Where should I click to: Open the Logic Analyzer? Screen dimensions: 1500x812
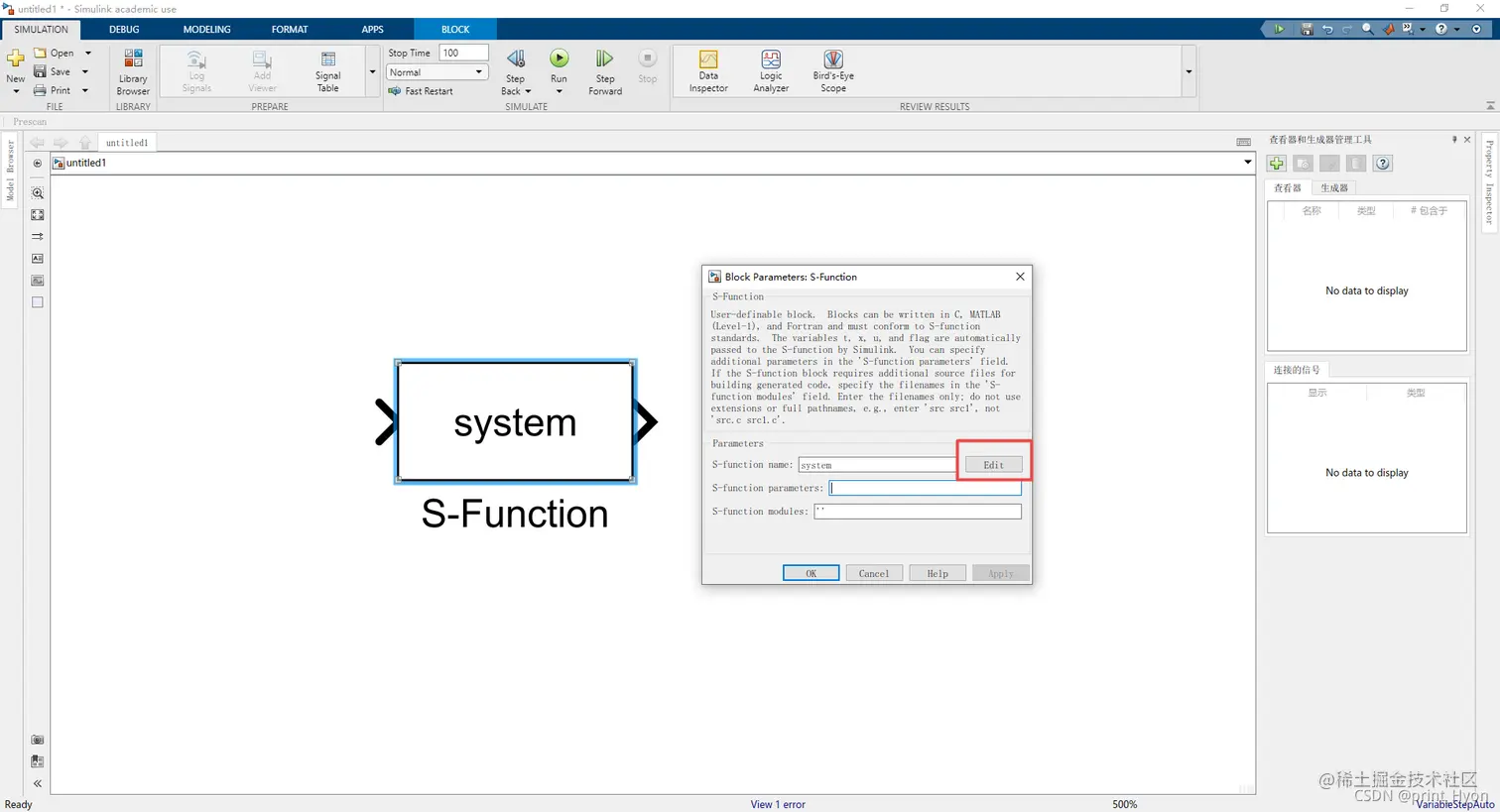click(x=771, y=71)
